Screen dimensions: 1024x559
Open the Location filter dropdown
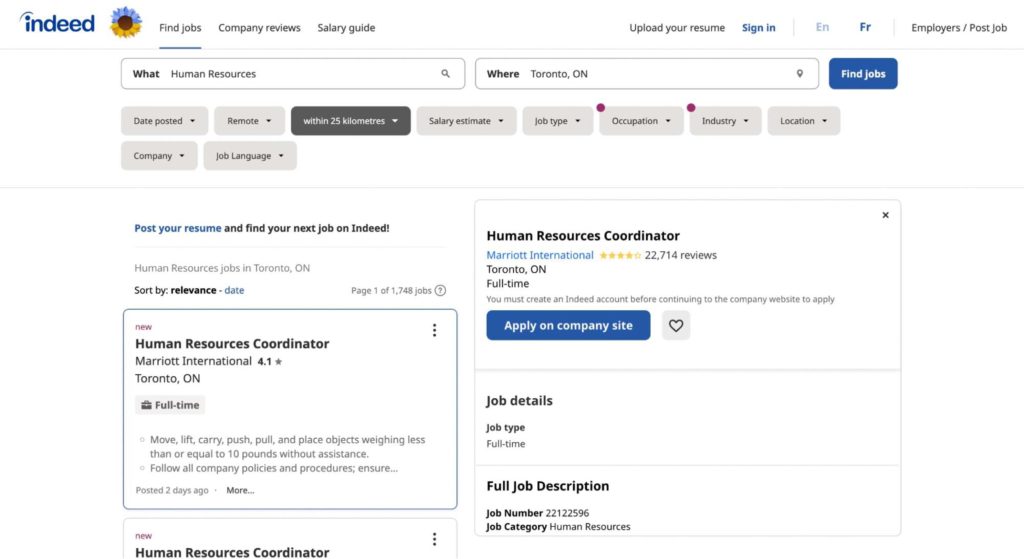(804, 121)
